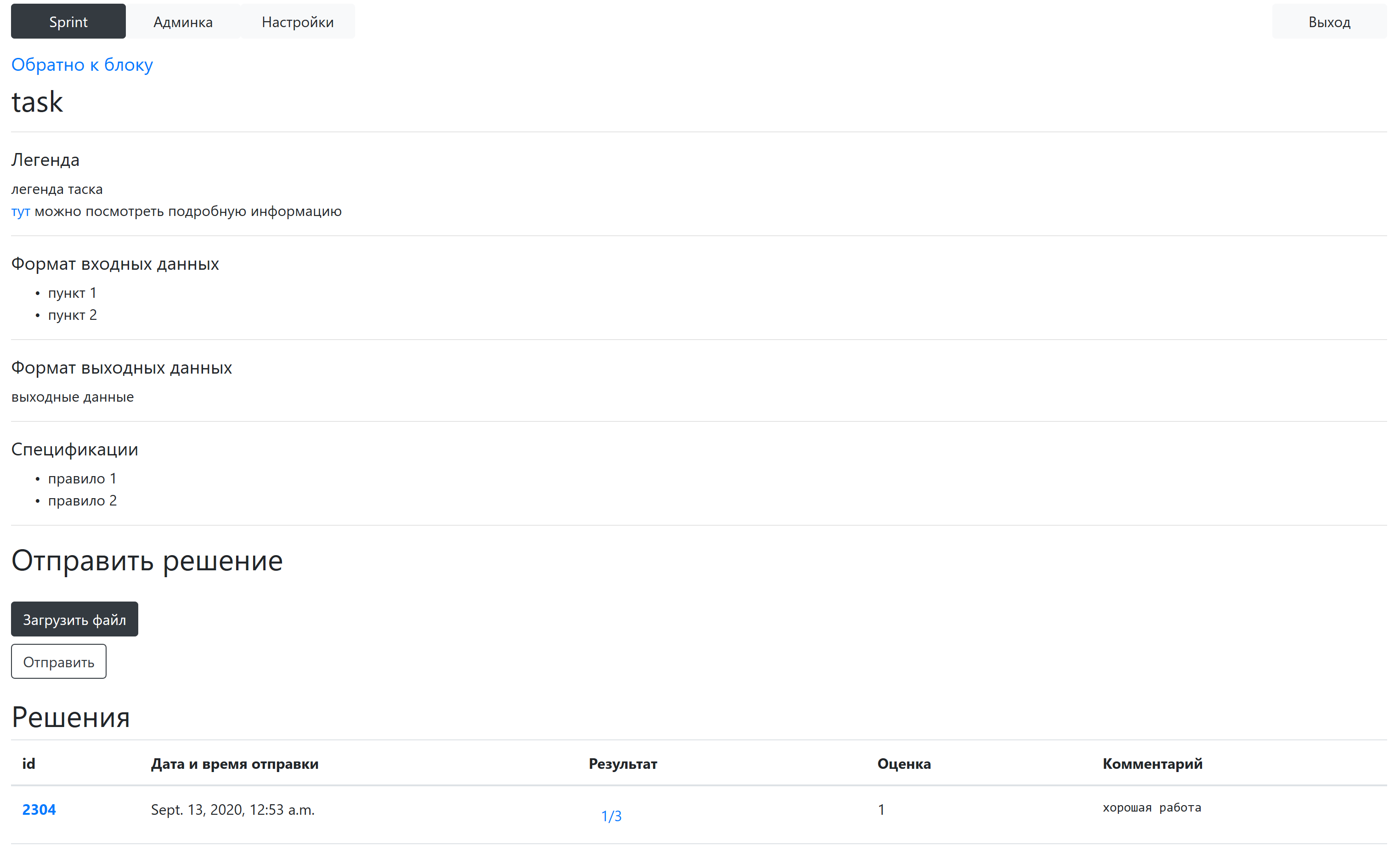Image resolution: width=1400 pixels, height=852 pixels.
Task: Click the comment 'хорошая работа'
Action: point(1152,808)
